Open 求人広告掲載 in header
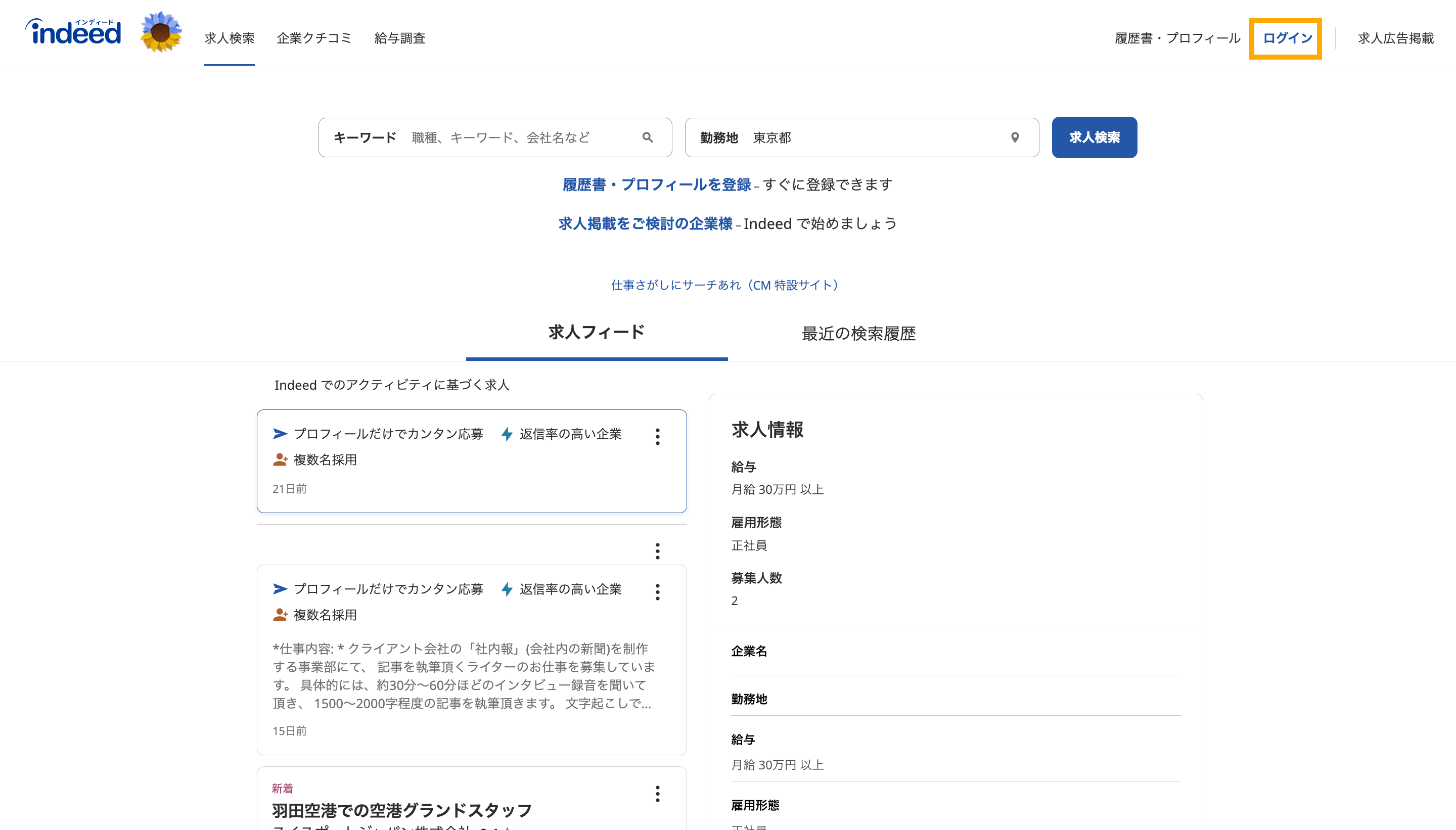This screenshot has width=1456, height=830. 1395,38
